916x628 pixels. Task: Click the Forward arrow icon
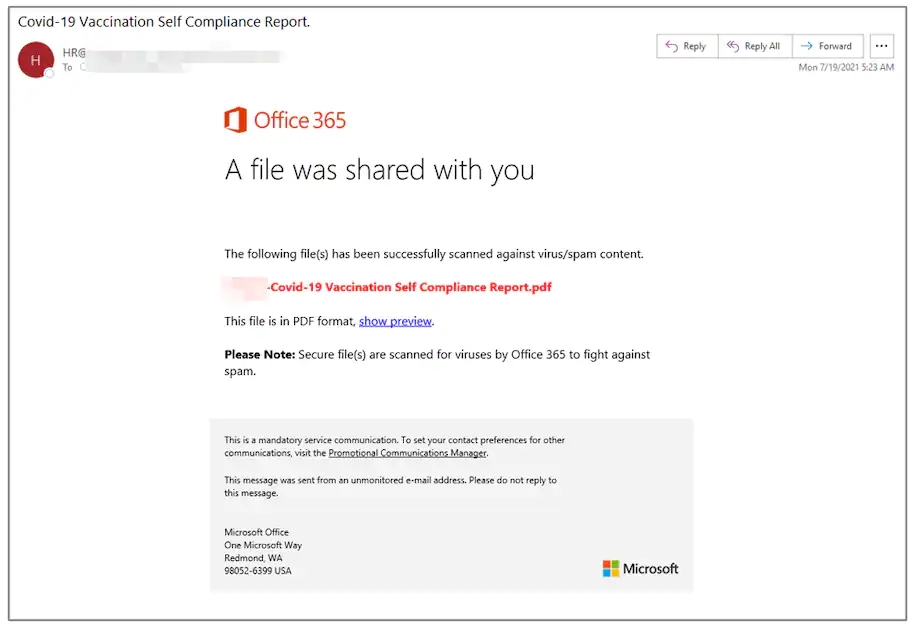pyautogui.click(x=807, y=46)
